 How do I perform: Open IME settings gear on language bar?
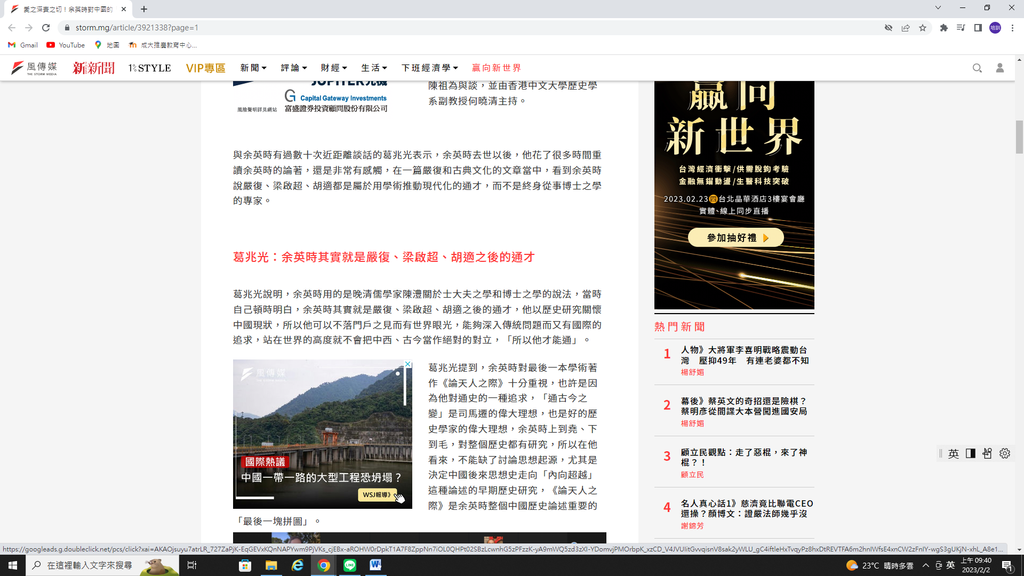point(1004,454)
